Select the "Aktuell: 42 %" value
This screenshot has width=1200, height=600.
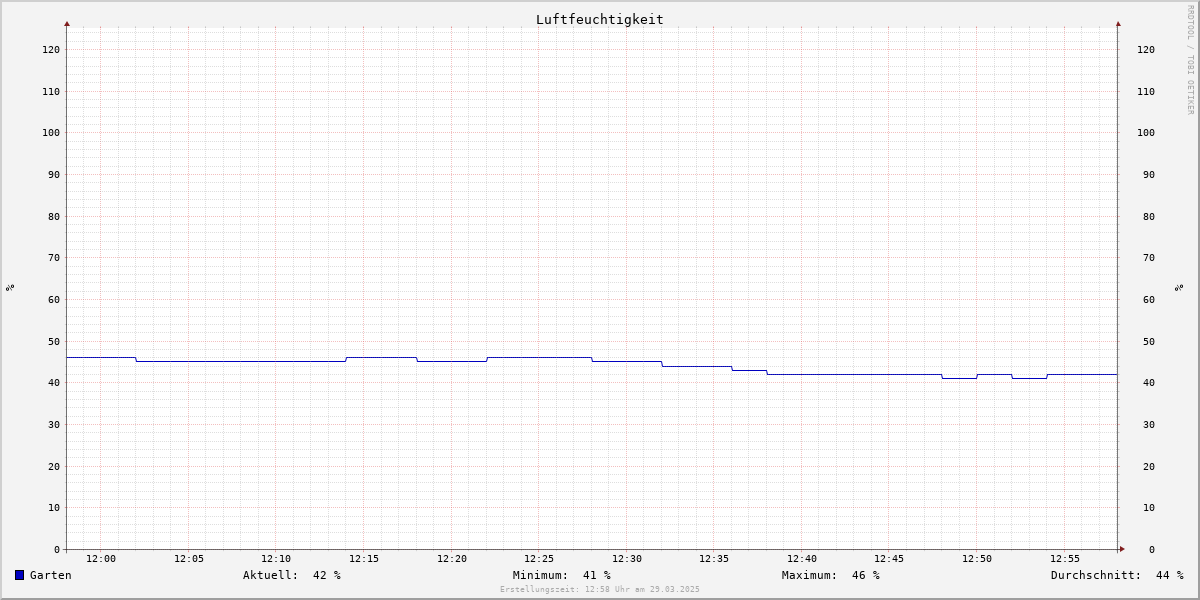click(292, 575)
